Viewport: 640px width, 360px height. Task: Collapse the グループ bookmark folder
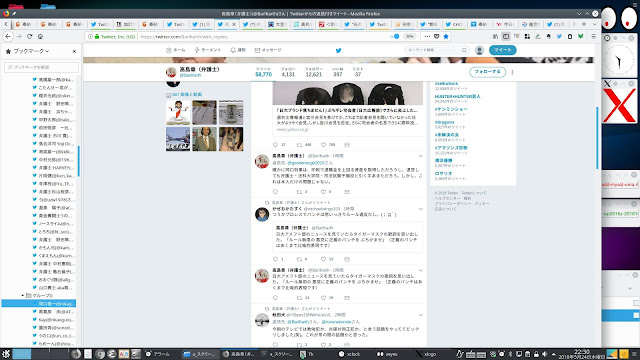[23, 295]
